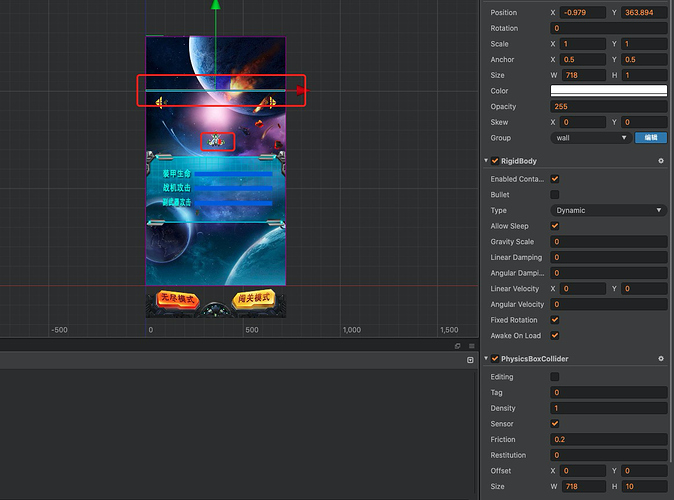
Task: Click the blue 编辑 button beside Group
Action: pos(651,138)
